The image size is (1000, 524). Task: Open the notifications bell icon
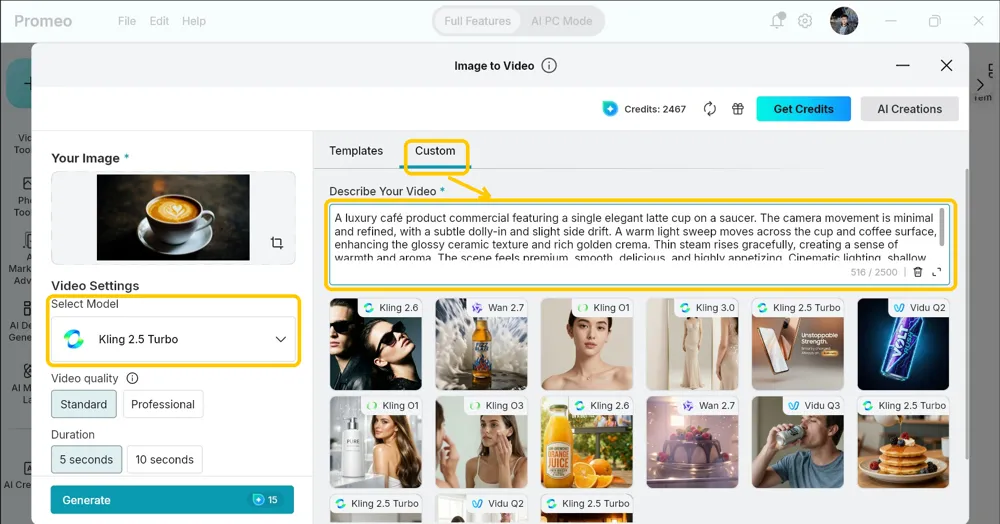(777, 20)
